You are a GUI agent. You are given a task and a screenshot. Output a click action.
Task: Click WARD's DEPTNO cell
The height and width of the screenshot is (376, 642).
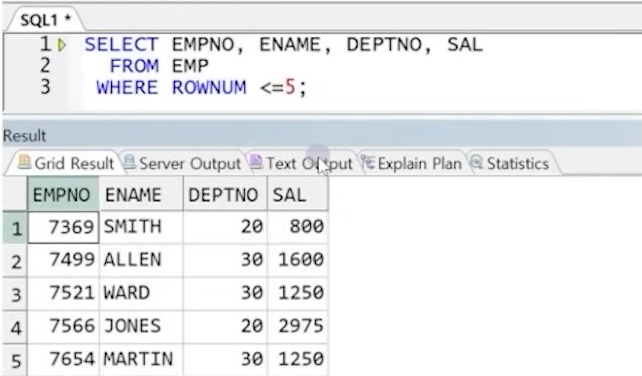click(225, 294)
